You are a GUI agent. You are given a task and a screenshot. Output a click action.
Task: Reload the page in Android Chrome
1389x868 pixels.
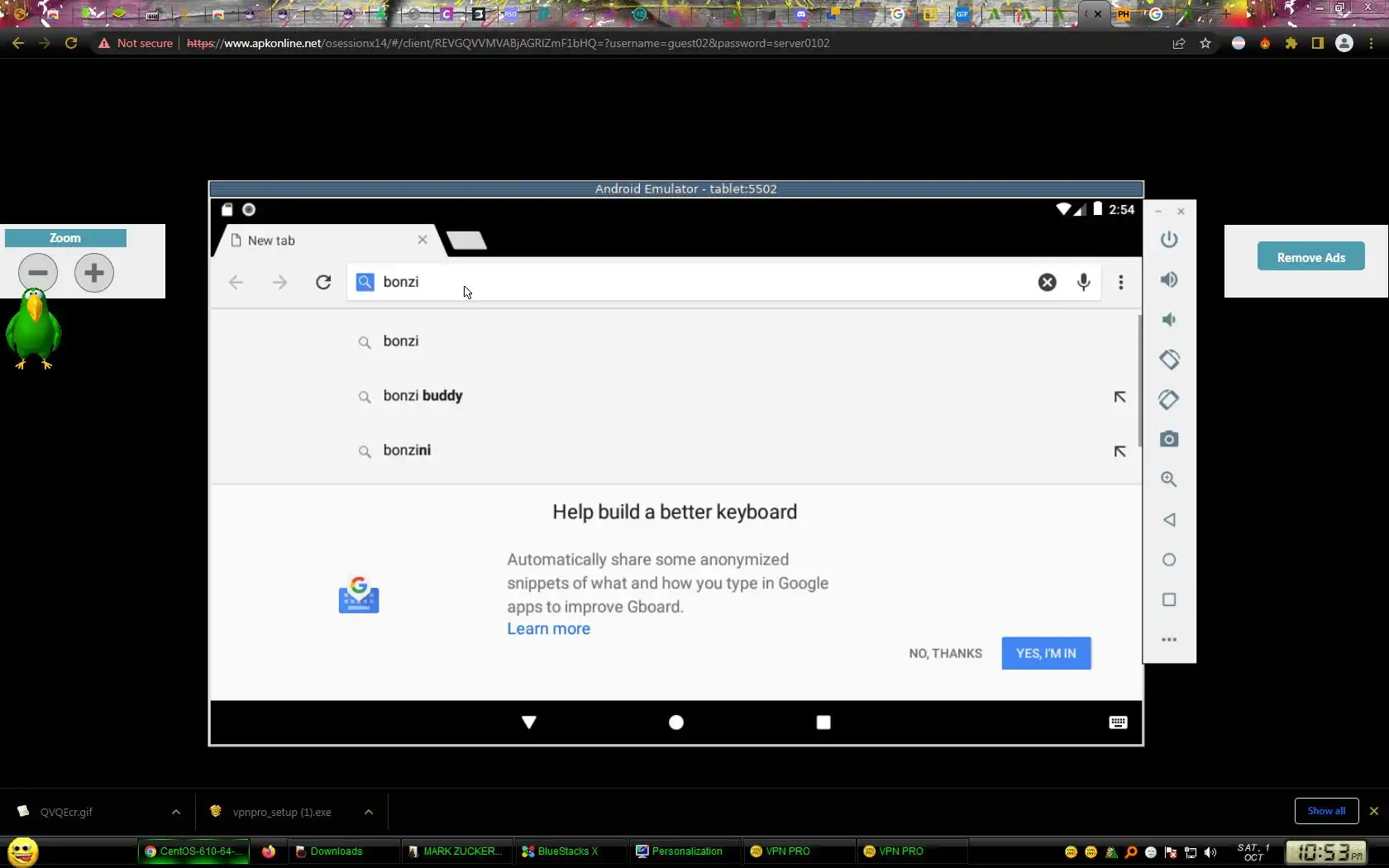[x=323, y=283]
